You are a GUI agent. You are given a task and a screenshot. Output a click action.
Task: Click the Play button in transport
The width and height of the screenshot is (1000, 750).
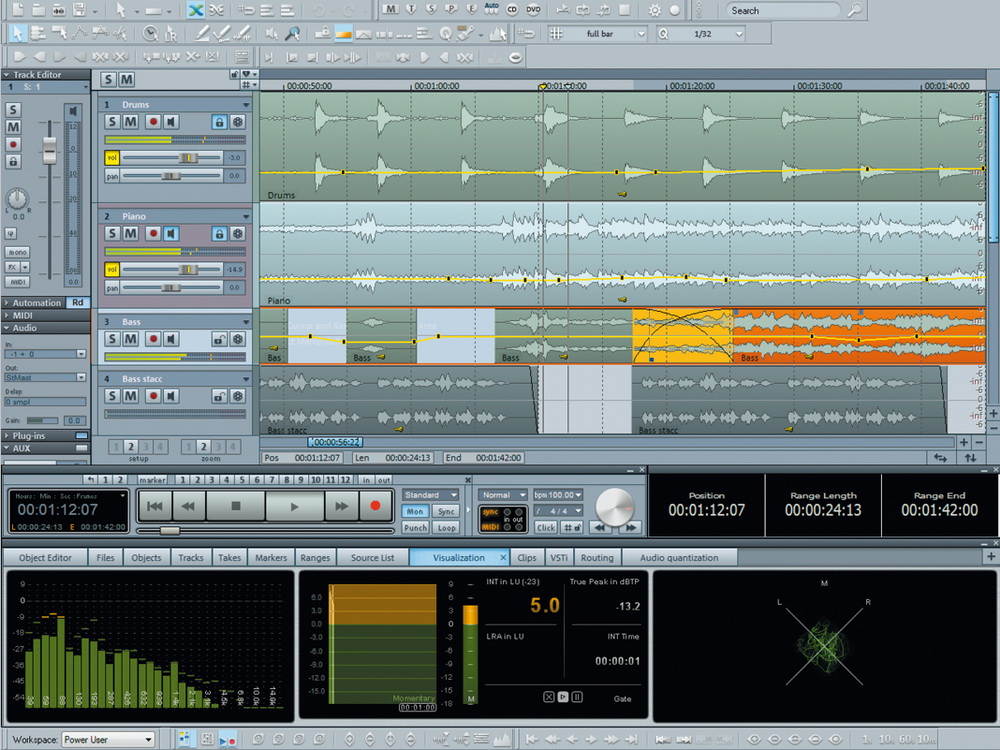(294, 507)
